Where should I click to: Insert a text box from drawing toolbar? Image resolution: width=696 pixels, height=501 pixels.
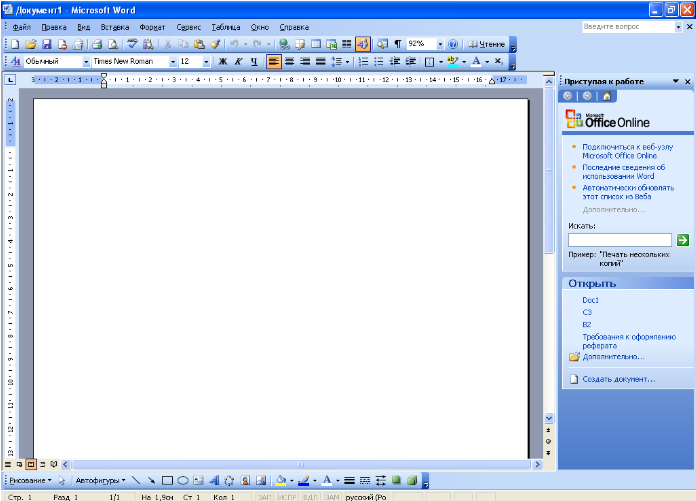pos(198,480)
